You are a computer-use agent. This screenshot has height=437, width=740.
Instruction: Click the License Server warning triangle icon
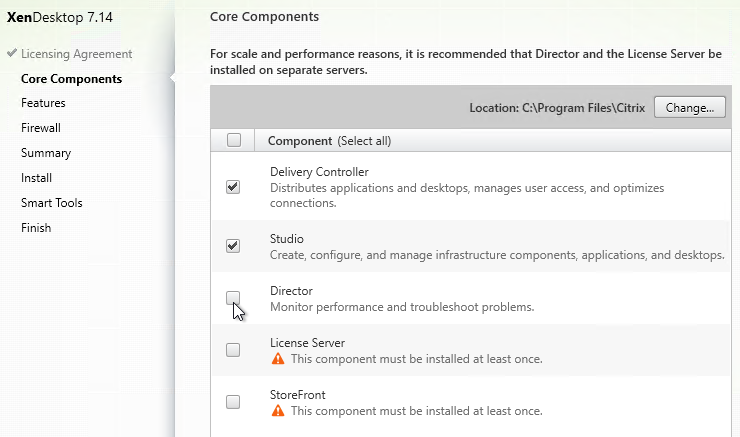coord(278,359)
